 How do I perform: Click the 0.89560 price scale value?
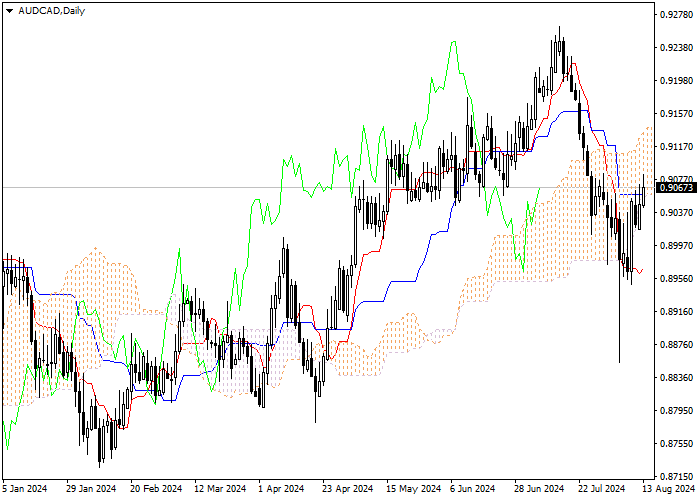(x=677, y=278)
